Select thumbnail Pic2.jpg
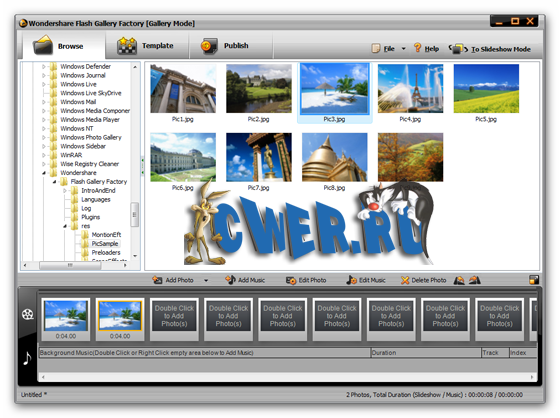Viewport: 560px width, 418px height. [x=259, y=89]
